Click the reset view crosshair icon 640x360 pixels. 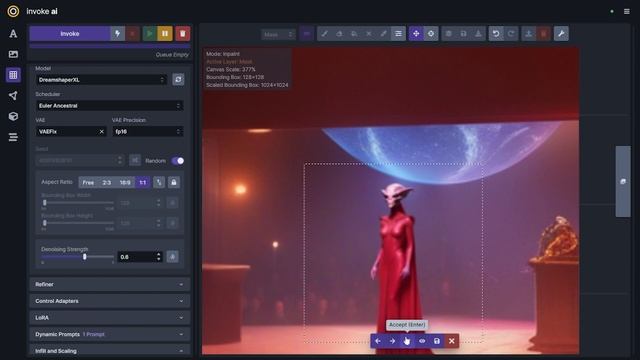431,34
